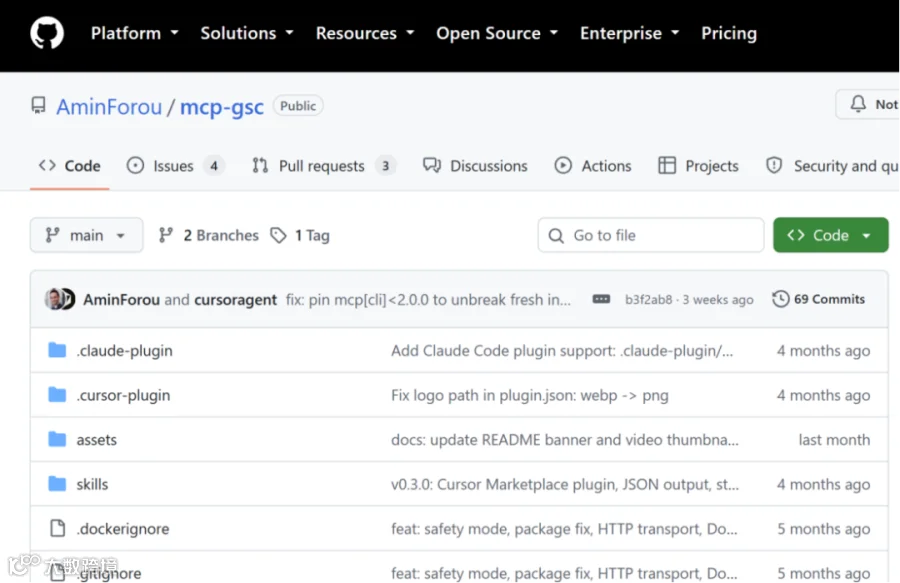Open the Security and quality tab

coord(832,166)
